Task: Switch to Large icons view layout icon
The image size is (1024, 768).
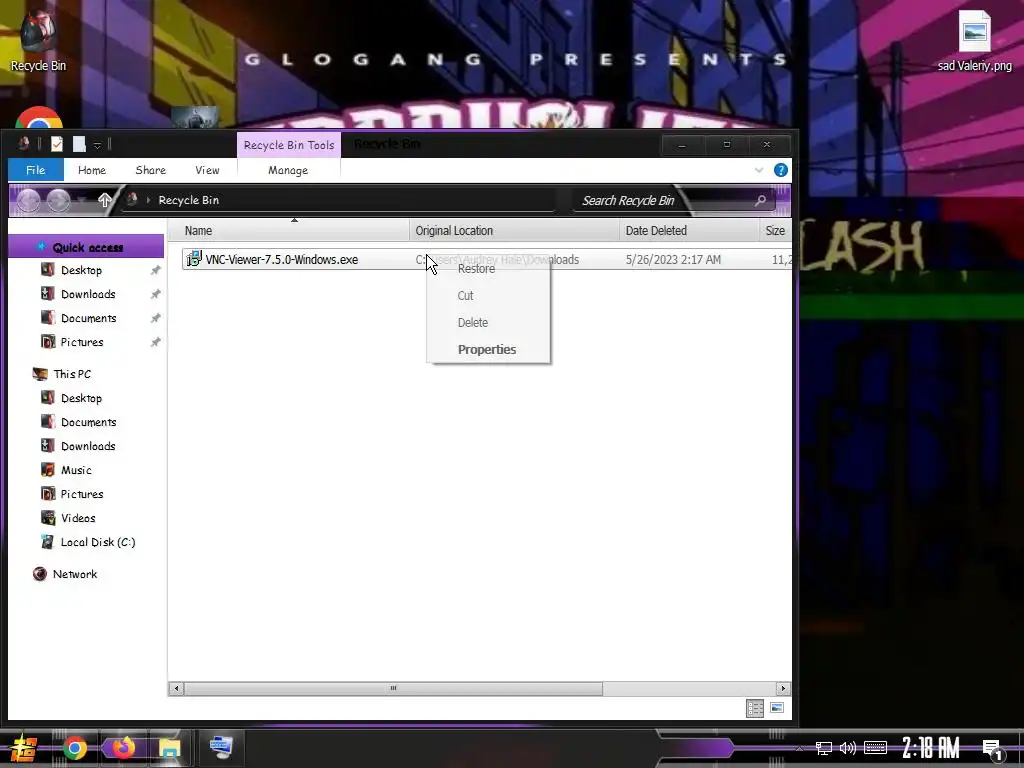Action: 777,708
